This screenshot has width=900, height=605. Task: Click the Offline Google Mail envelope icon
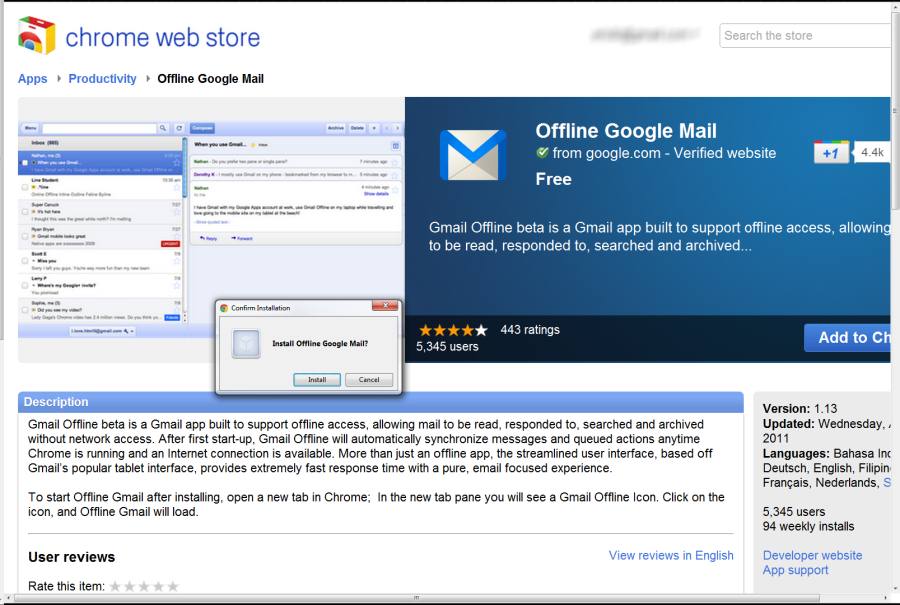473,155
